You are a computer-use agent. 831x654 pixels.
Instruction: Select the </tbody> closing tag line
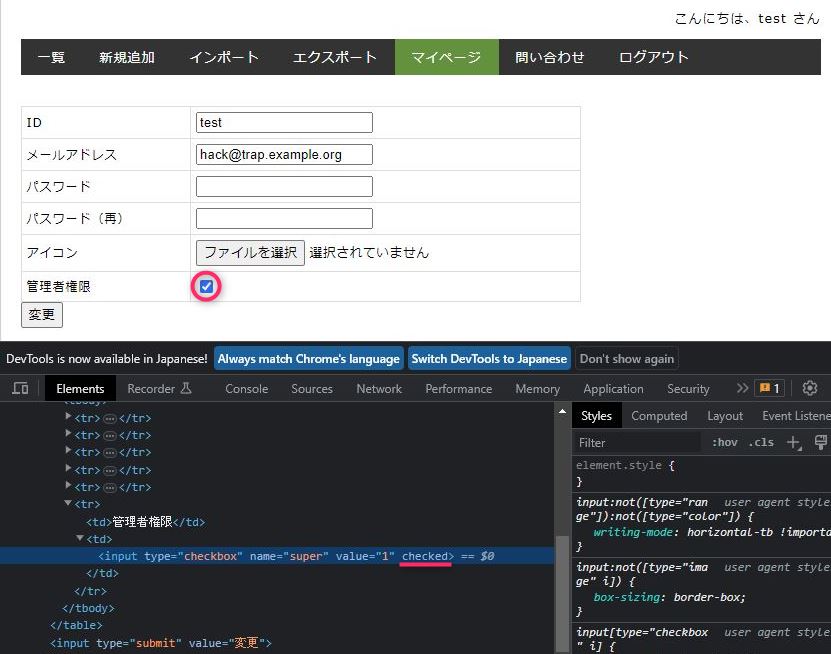point(88,608)
